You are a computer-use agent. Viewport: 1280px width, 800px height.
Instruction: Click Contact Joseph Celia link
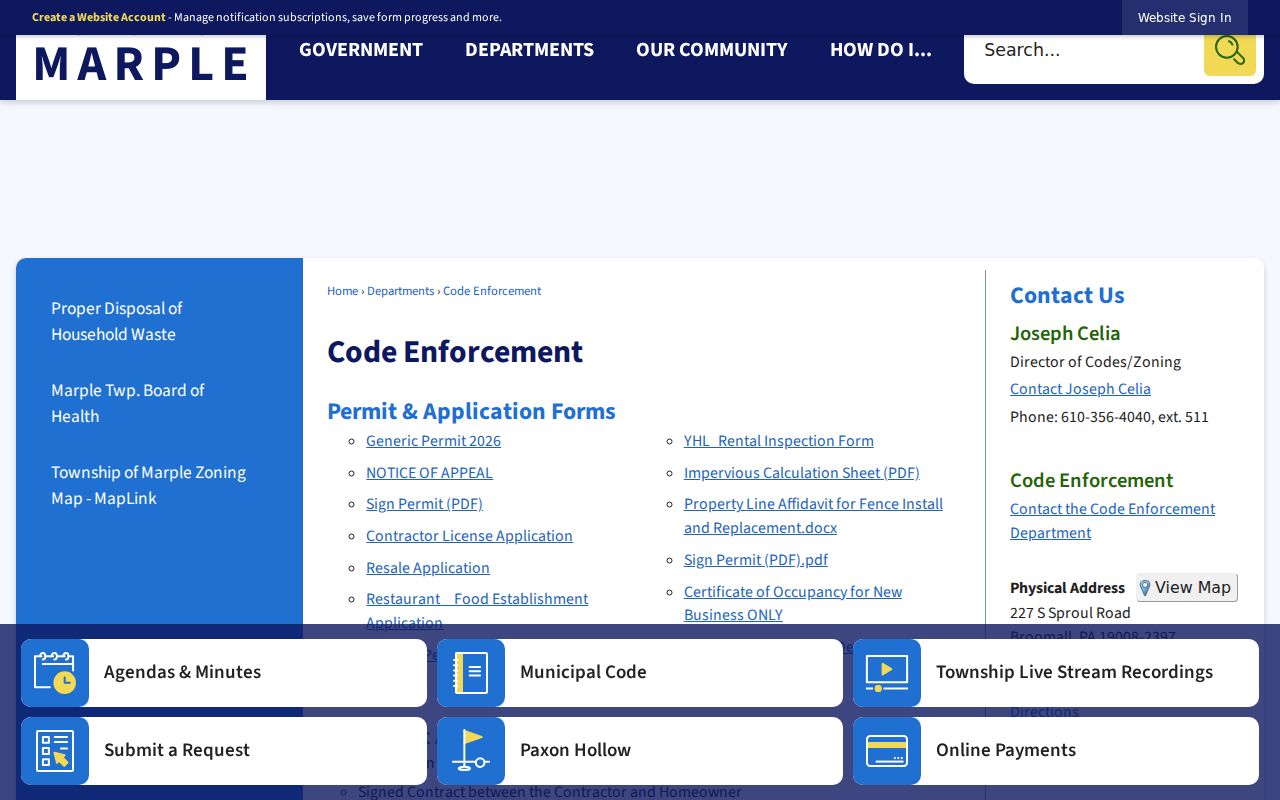1080,389
